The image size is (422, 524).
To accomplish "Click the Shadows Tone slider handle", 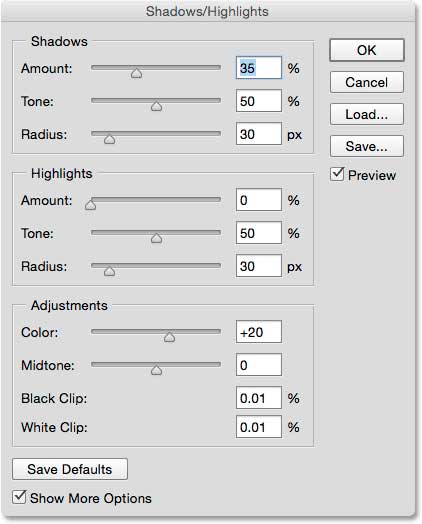I will point(156,106).
